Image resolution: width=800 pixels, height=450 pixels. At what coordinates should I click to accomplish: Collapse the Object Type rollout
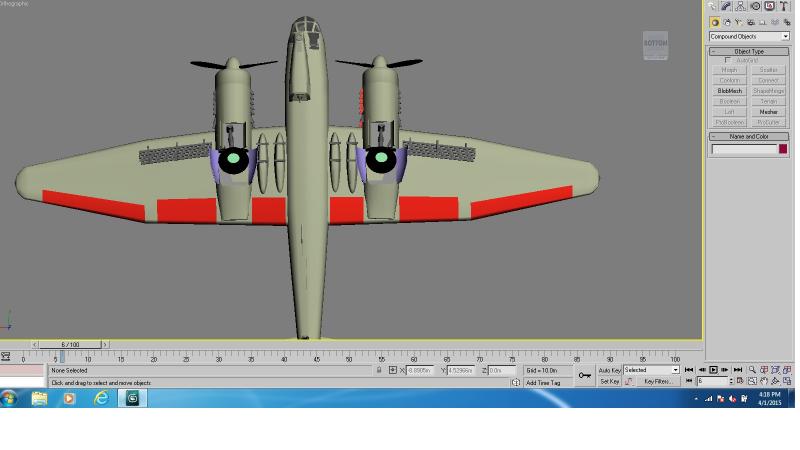tap(749, 52)
